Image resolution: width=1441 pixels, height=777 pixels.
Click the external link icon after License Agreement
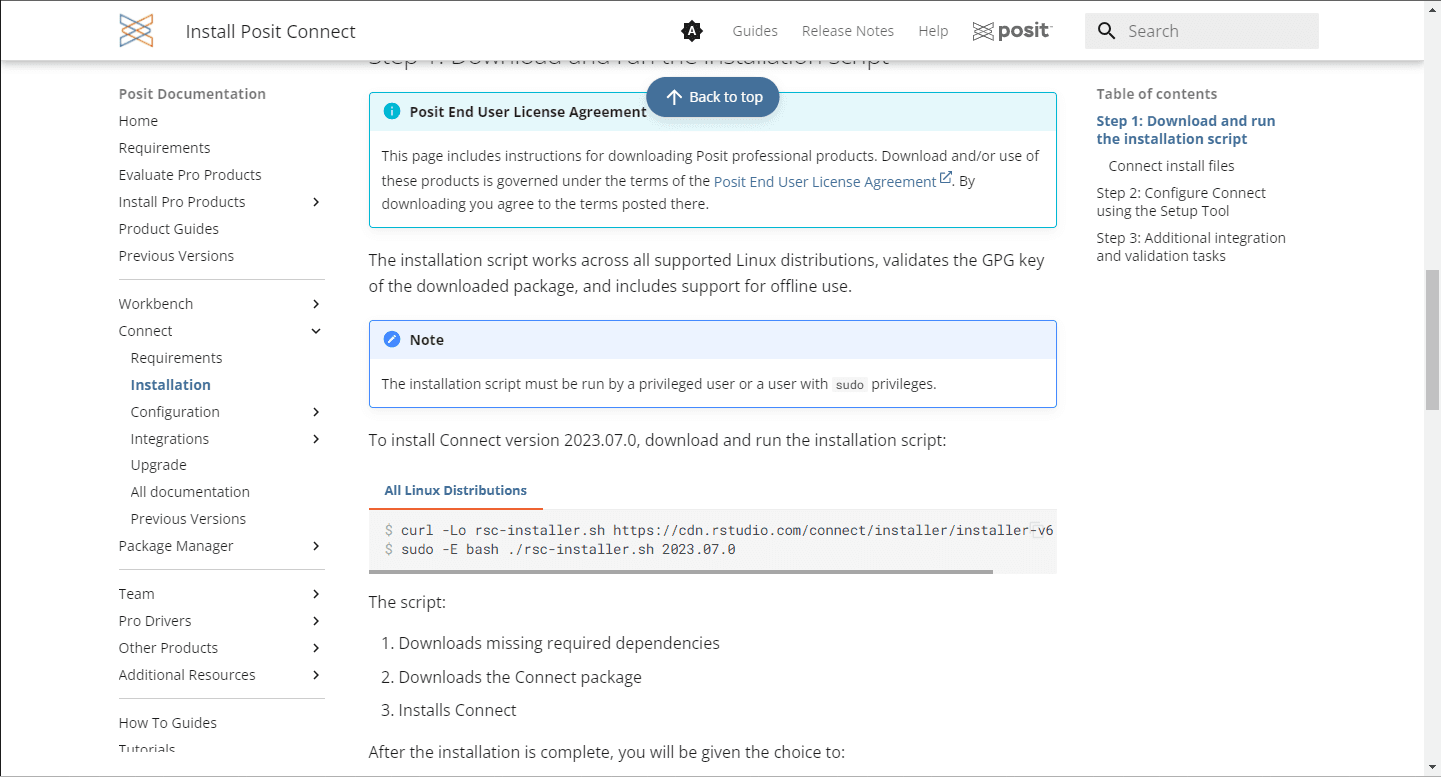(x=946, y=179)
